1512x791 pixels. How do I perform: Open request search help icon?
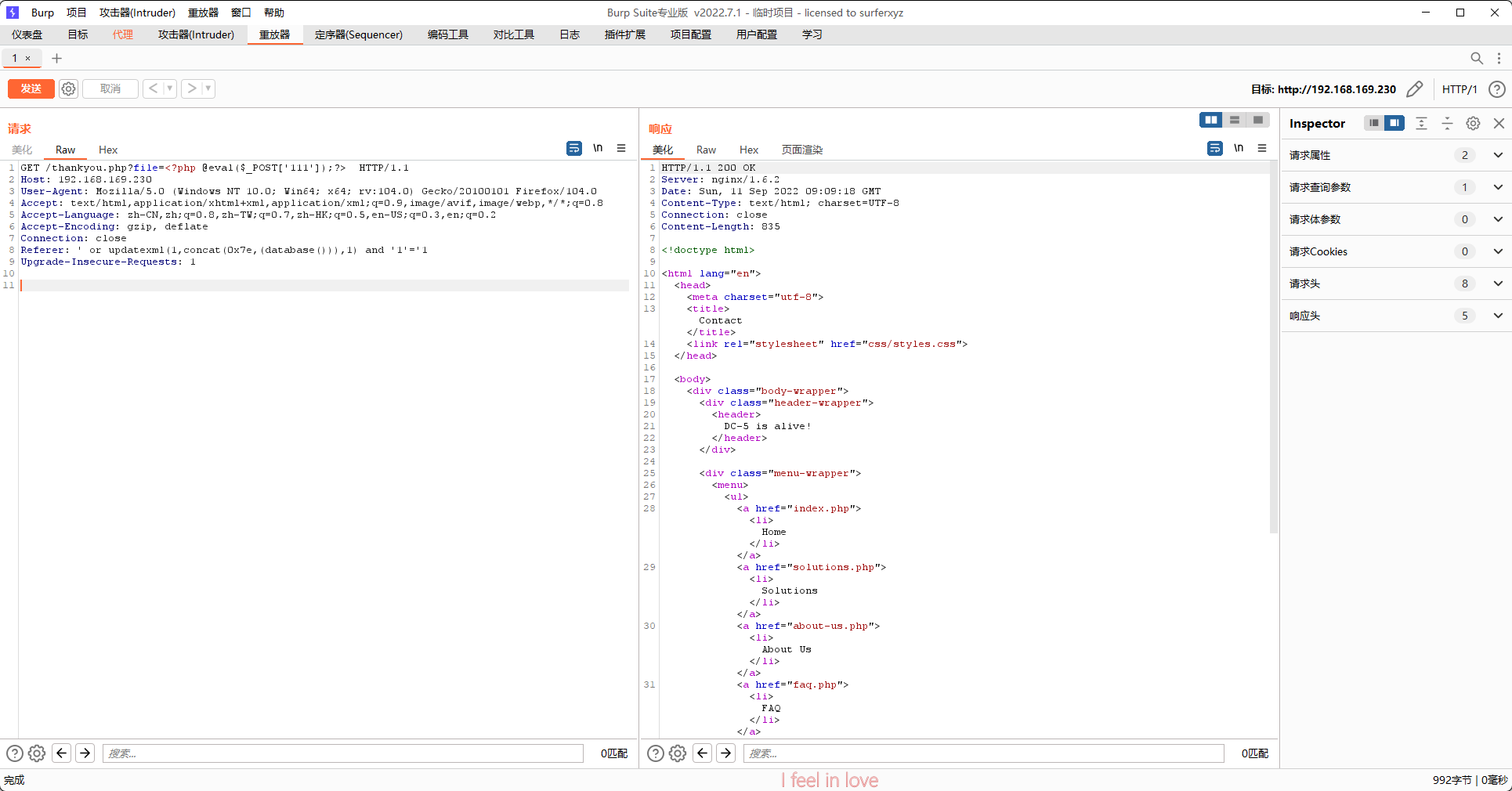pos(15,753)
